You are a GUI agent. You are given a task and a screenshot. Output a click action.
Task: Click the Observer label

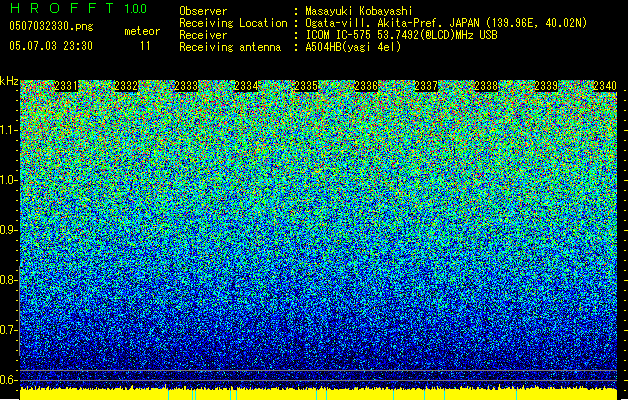pyautogui.click(x=203, y=11)
